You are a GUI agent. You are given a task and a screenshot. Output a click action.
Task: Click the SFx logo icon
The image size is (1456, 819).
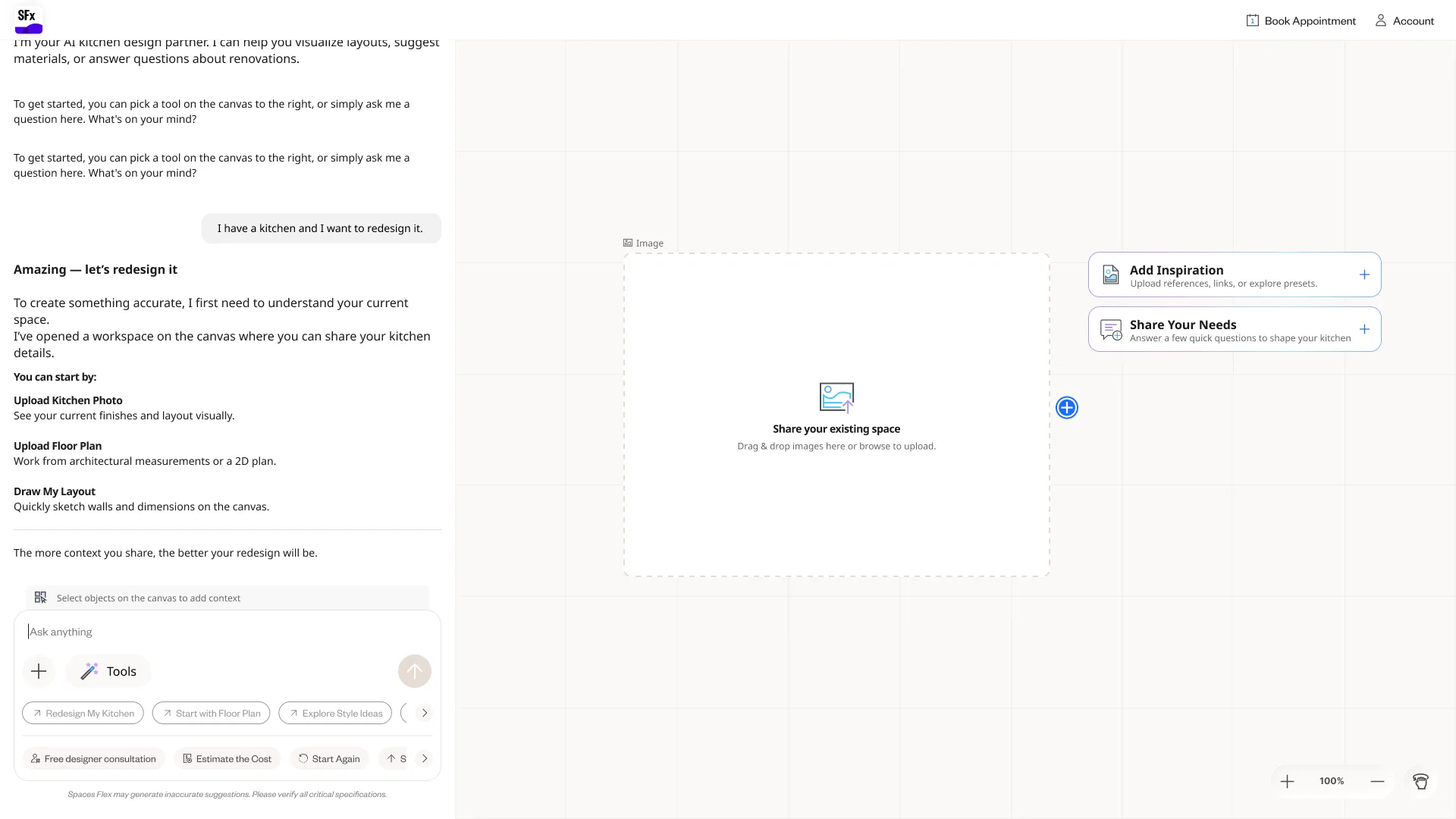[x=28, y=20]
